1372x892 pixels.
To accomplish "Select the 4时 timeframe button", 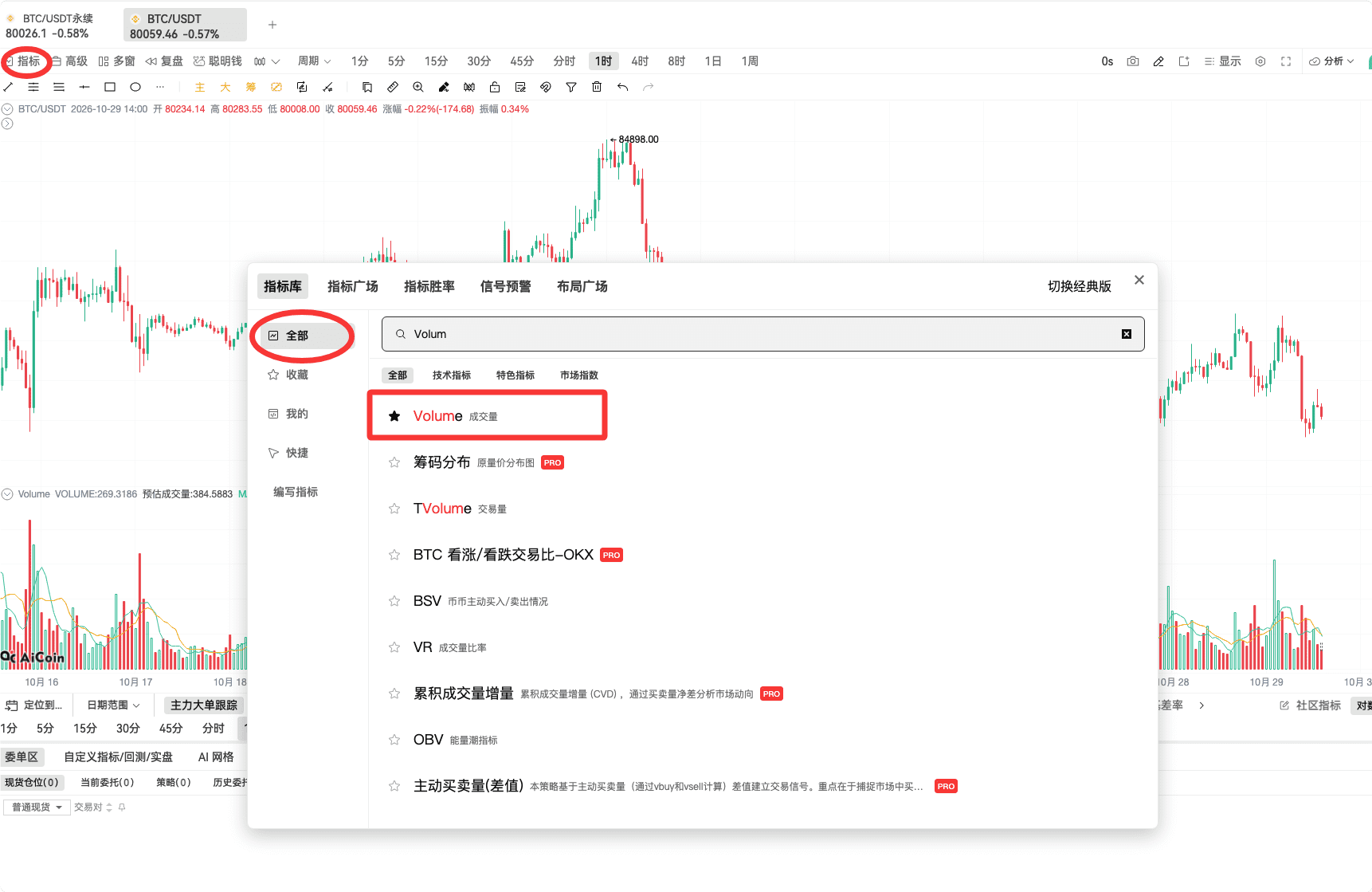I will click(x=640, y=61).
